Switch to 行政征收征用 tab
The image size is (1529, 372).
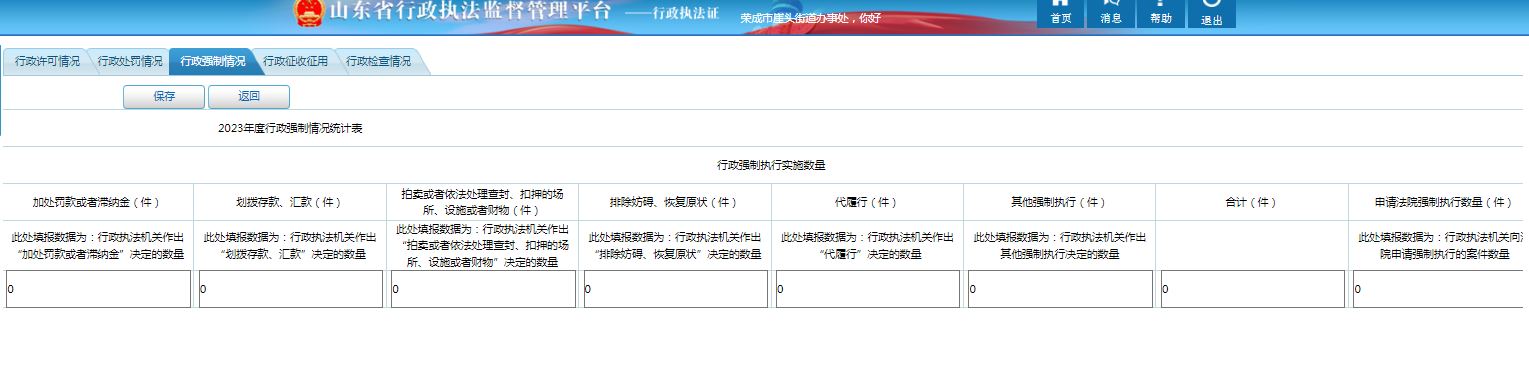[x=295, y=61]
